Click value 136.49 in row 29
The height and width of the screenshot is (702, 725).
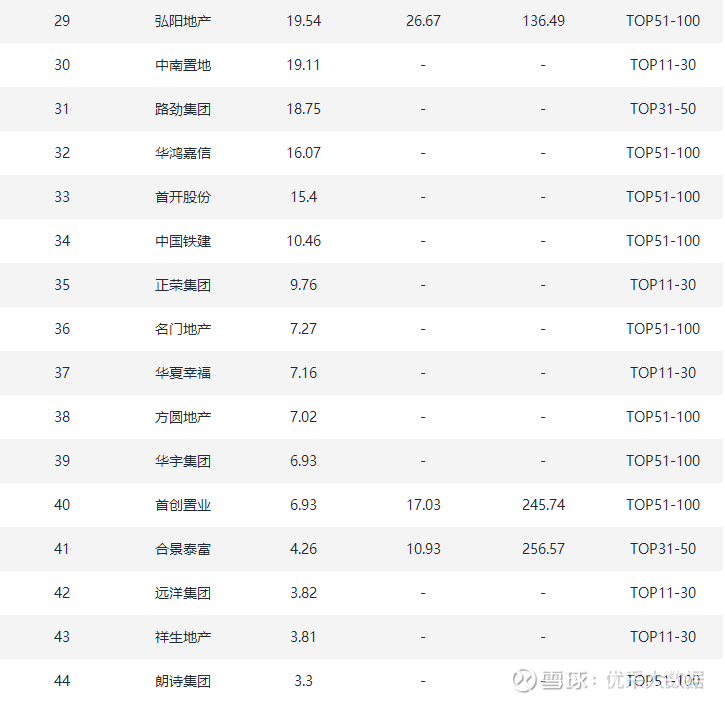point(543,21)
